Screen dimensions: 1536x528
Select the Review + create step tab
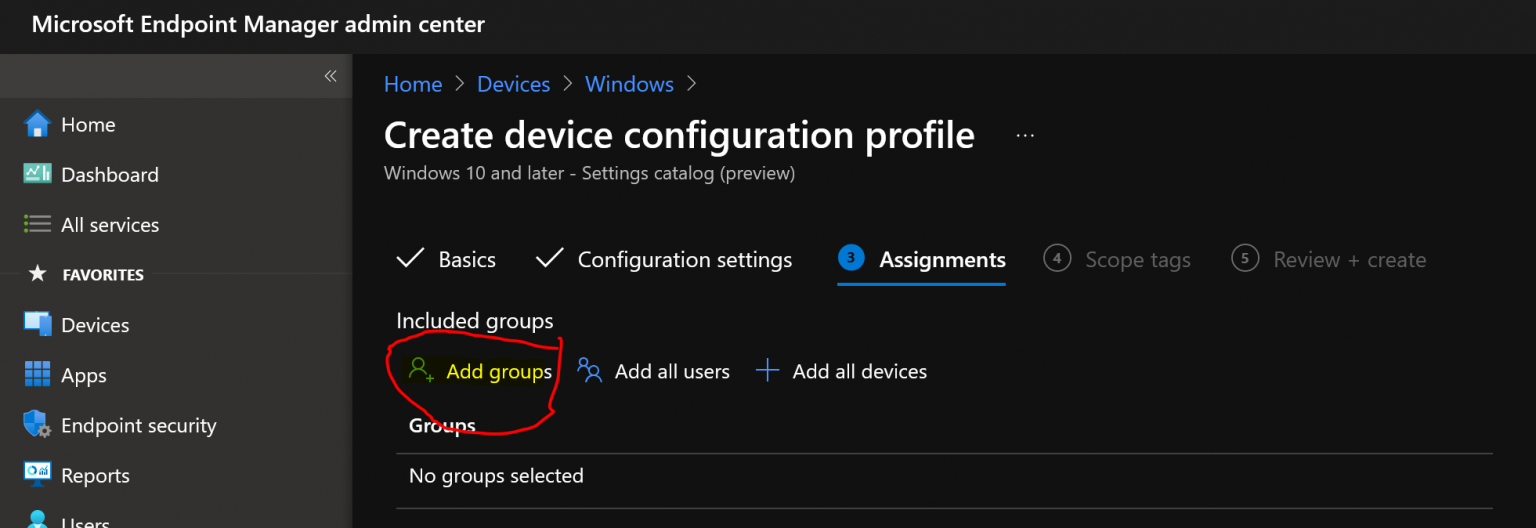pos(1329,260)
